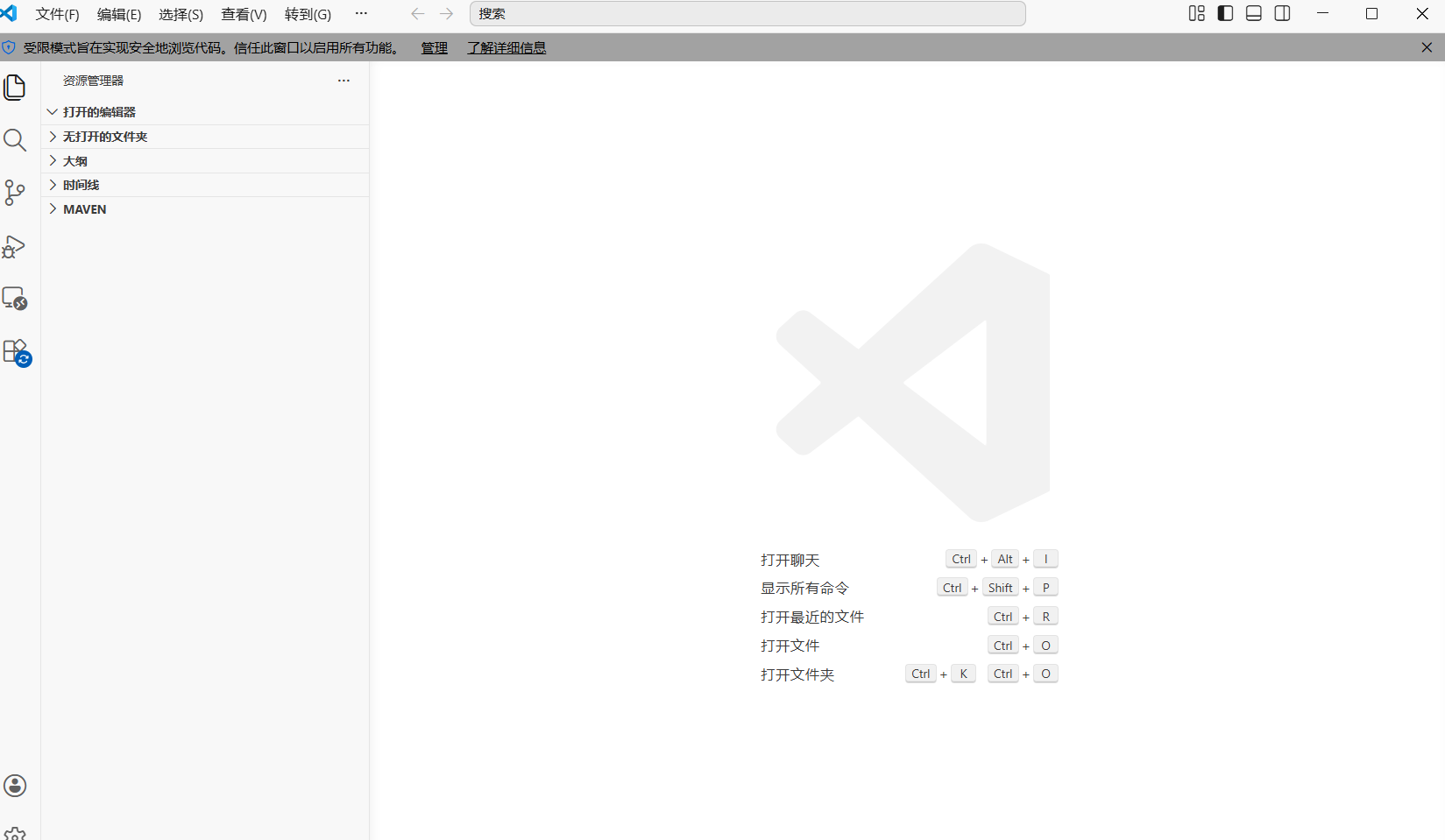Go back using the left arrow
Screen dimensions: 1445x840
[418, 14]
